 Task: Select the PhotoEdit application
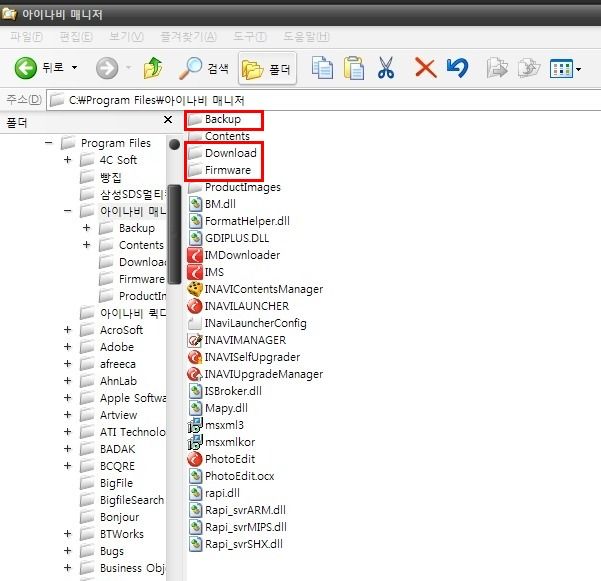point(222,459)
